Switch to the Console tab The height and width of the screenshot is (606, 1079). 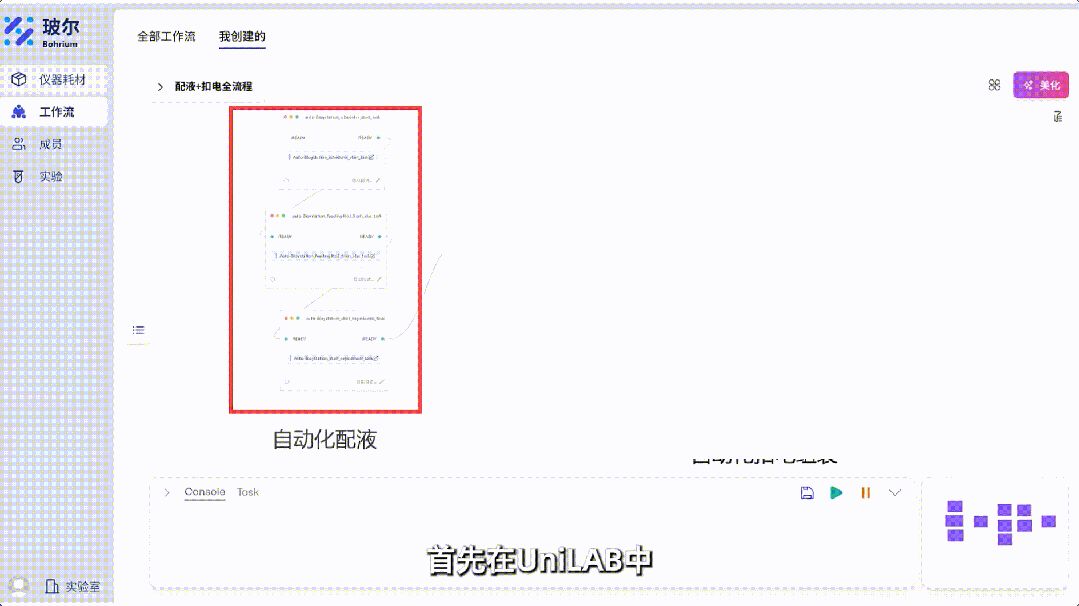coord(204,492)
